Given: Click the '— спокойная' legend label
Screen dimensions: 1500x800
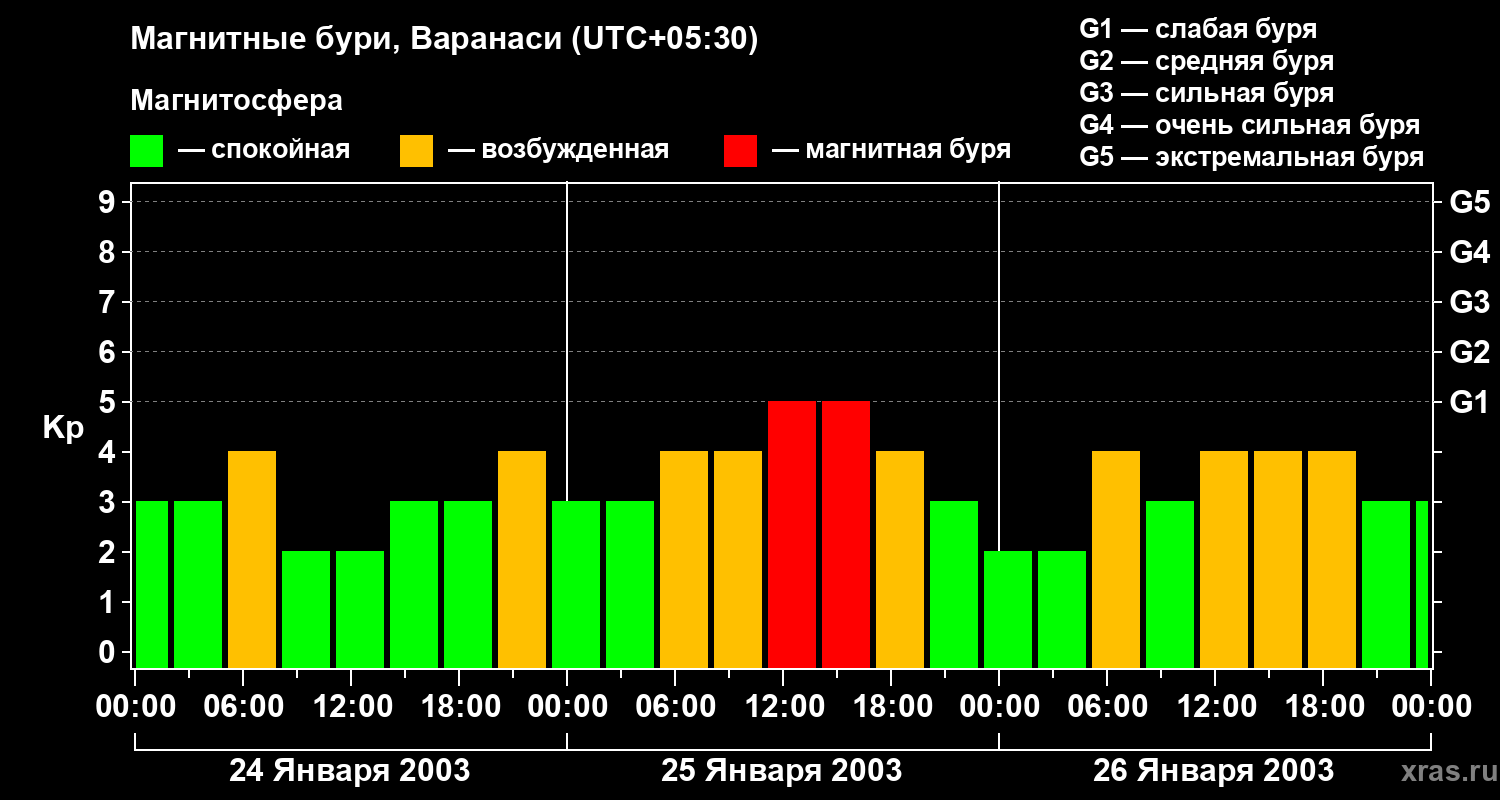Looking at the screenshot, I should click(x=264, y=150).
